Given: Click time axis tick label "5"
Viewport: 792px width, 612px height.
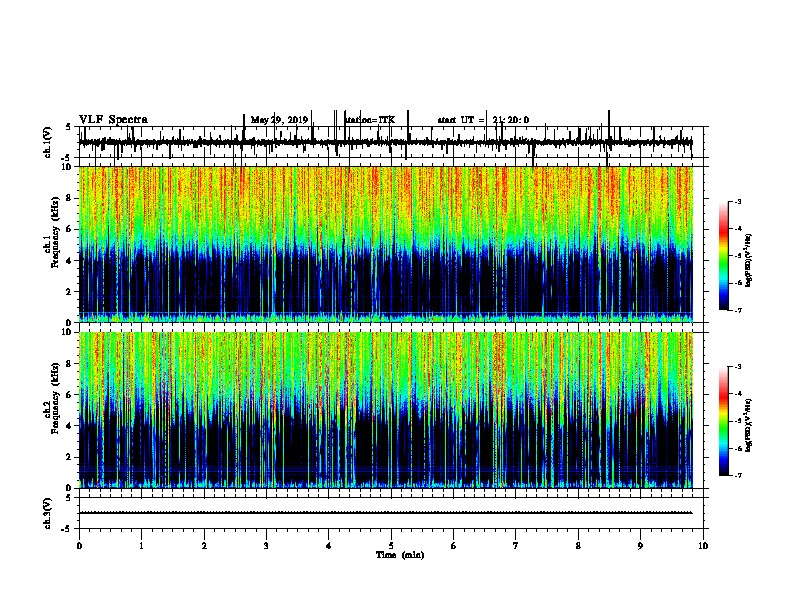Looking at the screenshot, I should (391, 546).
